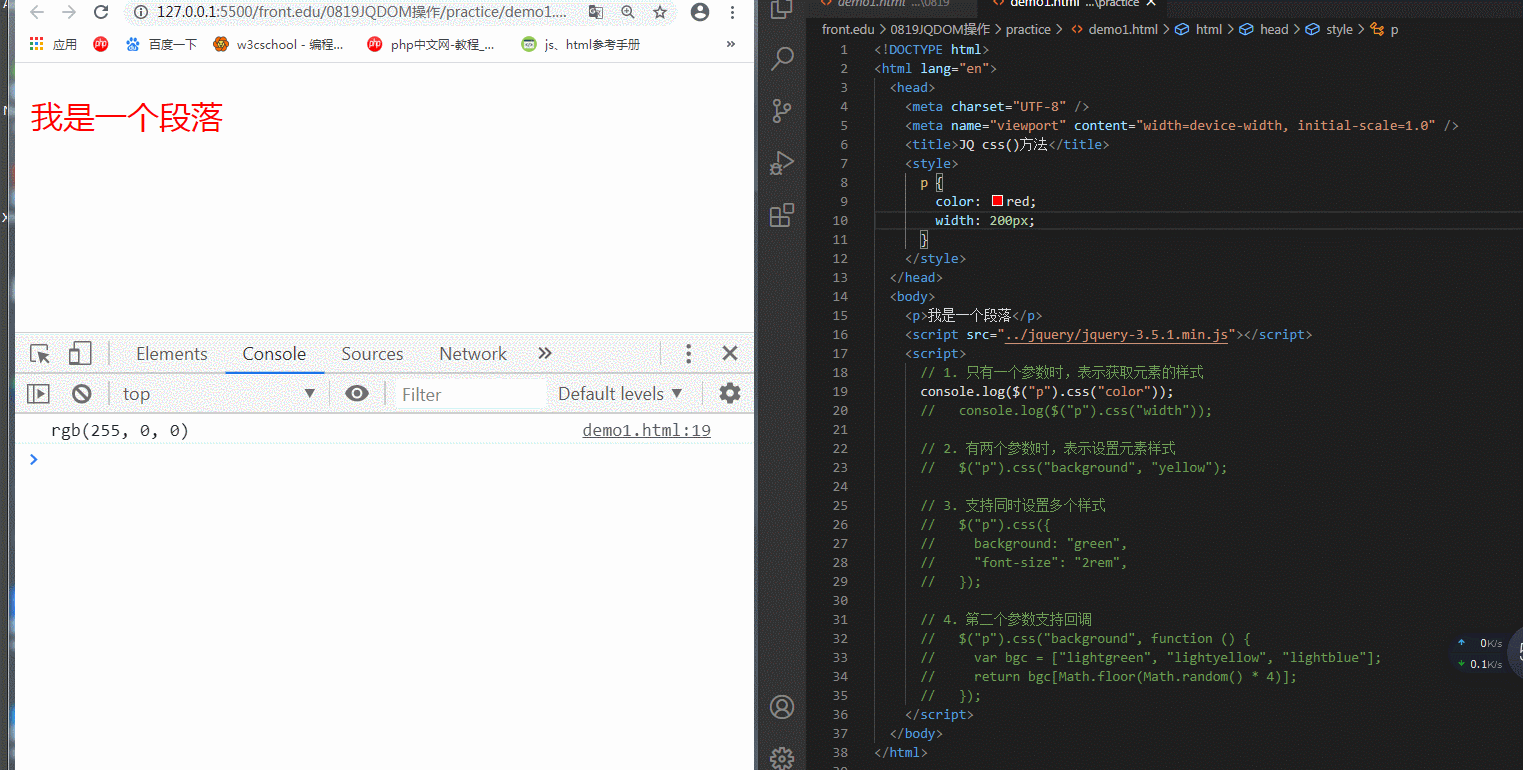The height and width of the screenshot is (770, 1523).
Task: Open the php中文网-教程 bookmark
Action: point(431,44)
